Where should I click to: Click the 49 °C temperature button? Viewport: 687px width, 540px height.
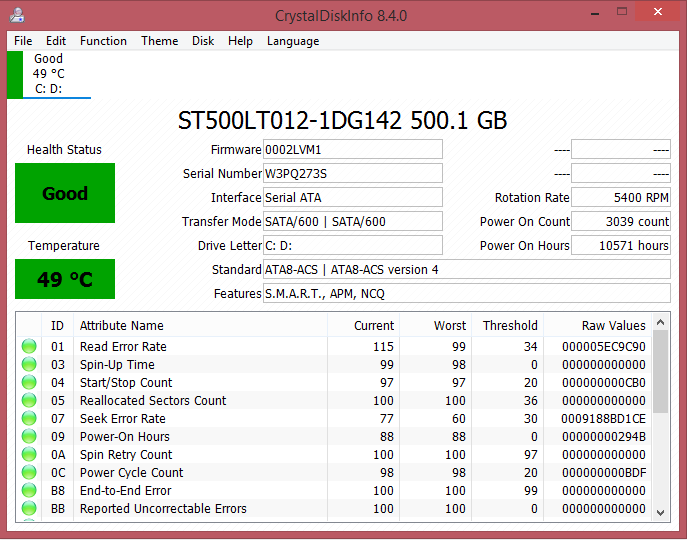tap(65, 279)
